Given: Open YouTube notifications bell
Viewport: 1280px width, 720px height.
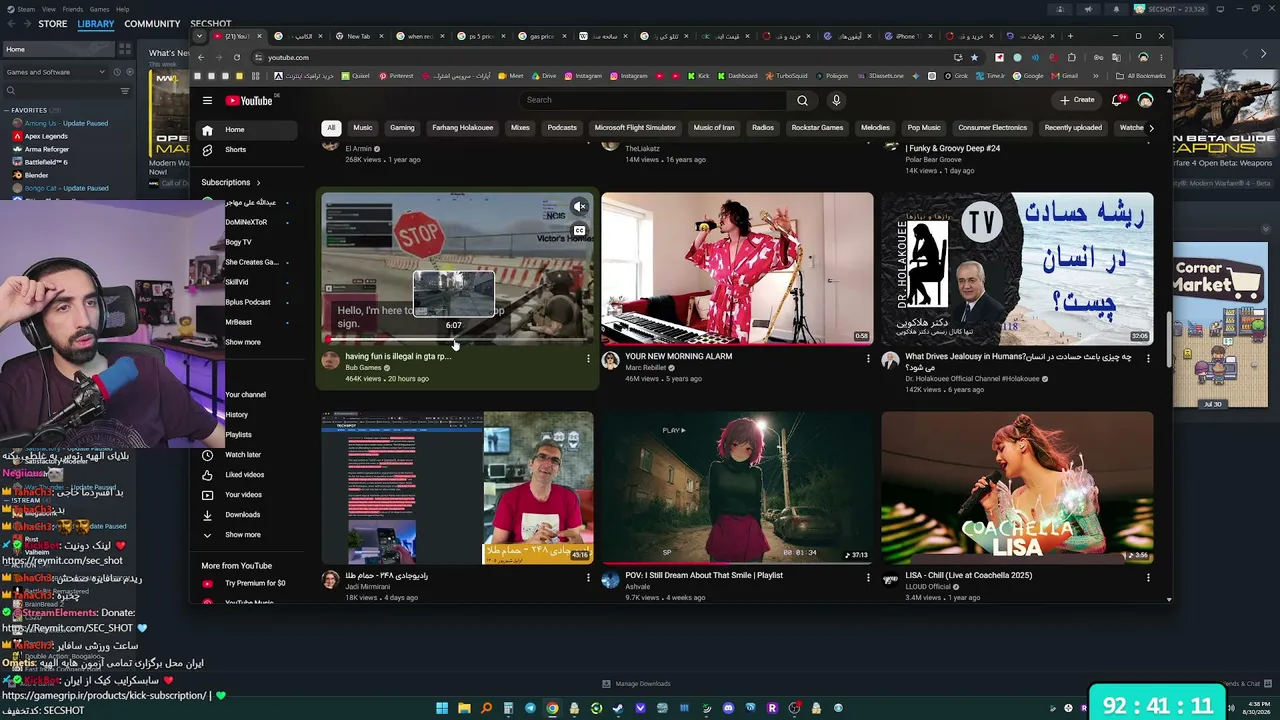Looking at the screenshot, I should click(x=1117, y=100).
